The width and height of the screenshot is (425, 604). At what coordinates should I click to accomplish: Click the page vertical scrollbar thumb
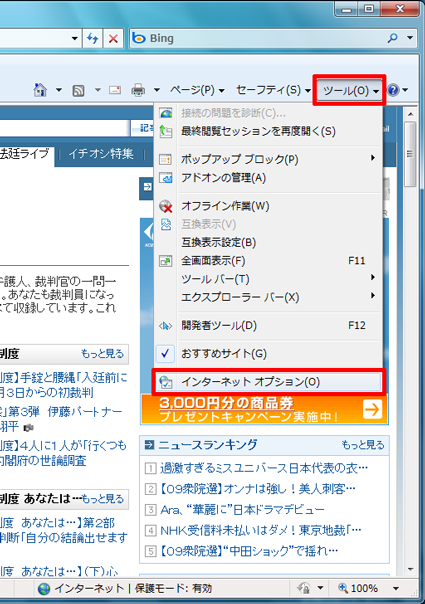pos(410,154)
